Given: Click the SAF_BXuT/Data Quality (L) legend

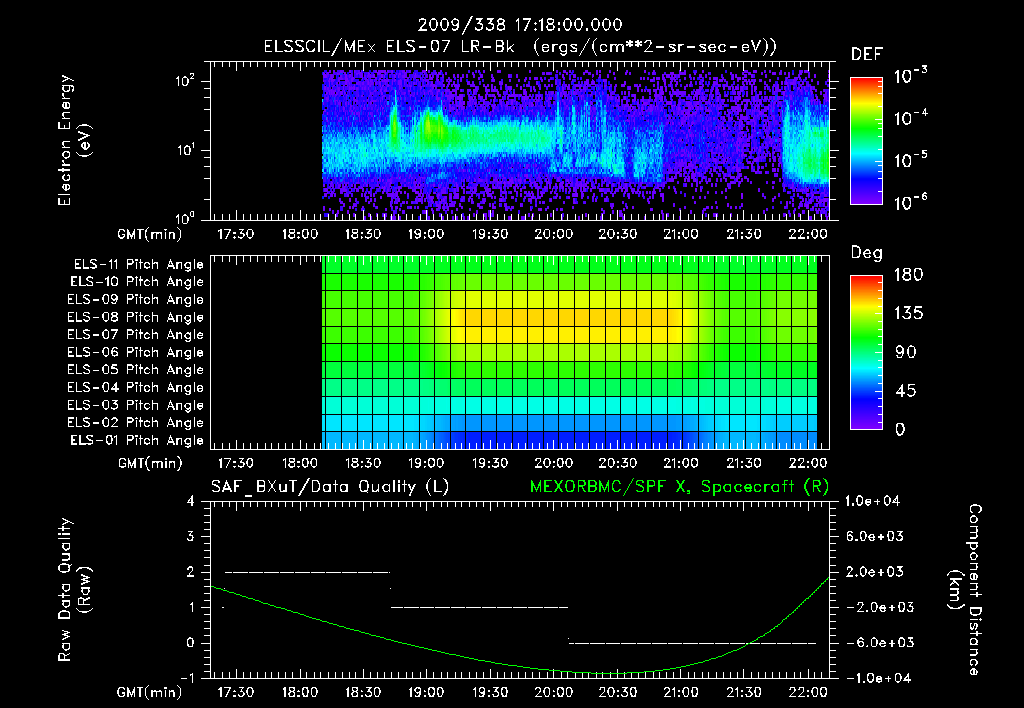Looking at the screenshot, I should 330,487.
